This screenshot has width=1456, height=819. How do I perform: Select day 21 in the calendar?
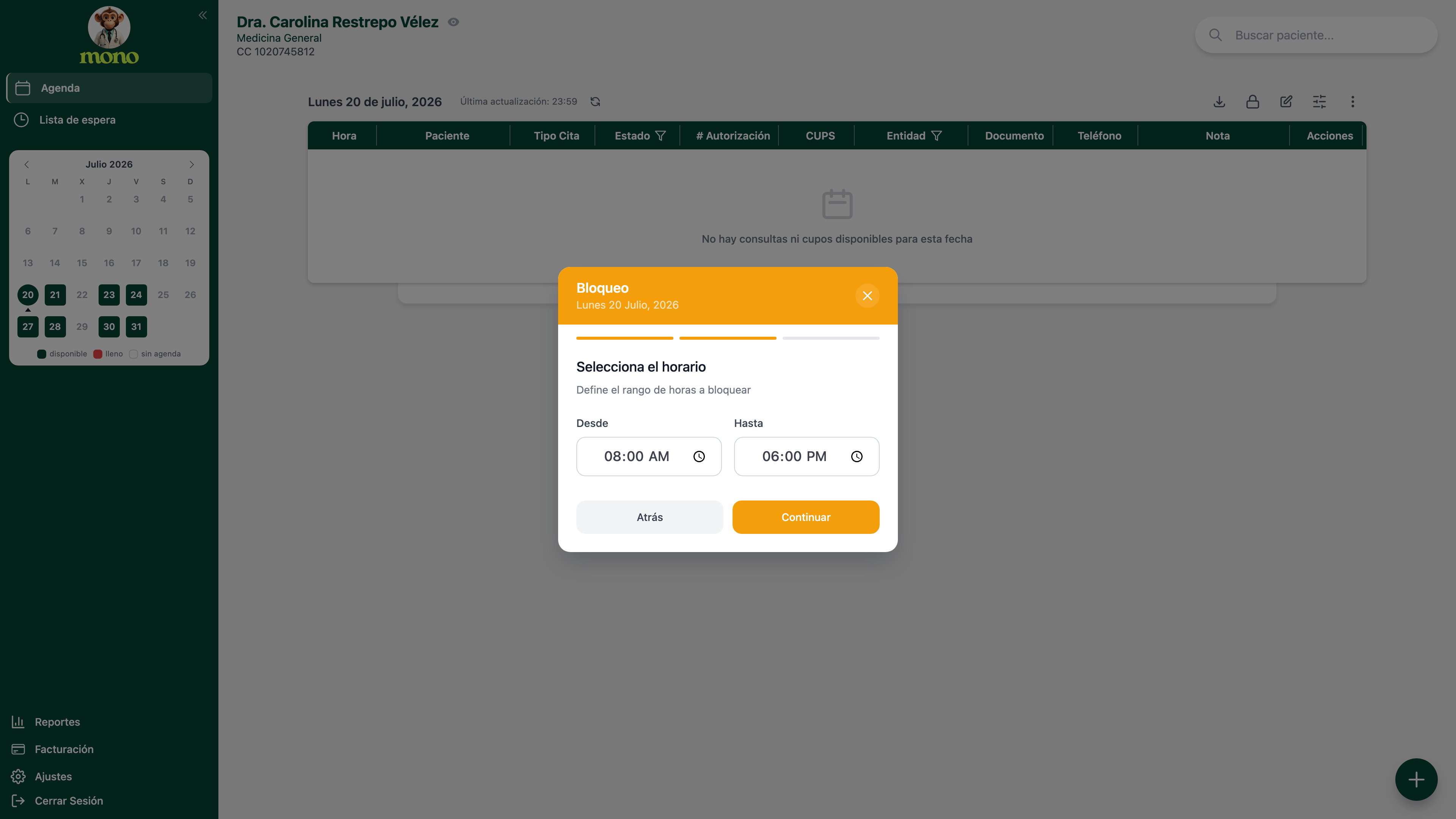point(55,295)
